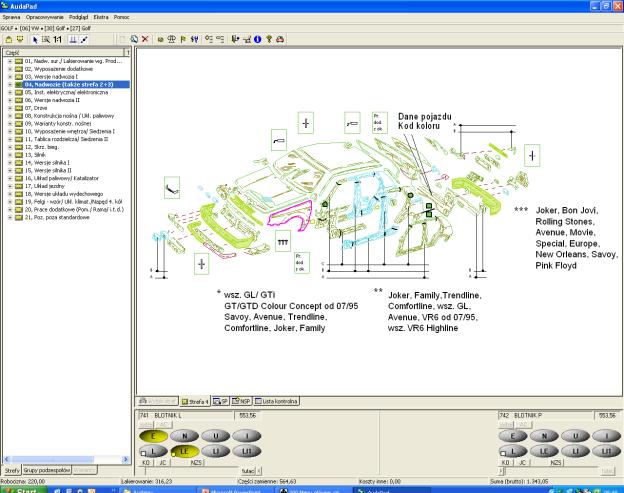Image resolution: width=624 pixels, height=493 pixels.
Task: Switch to Grupy podzespołów tab
Action: (x=47, y=470)
